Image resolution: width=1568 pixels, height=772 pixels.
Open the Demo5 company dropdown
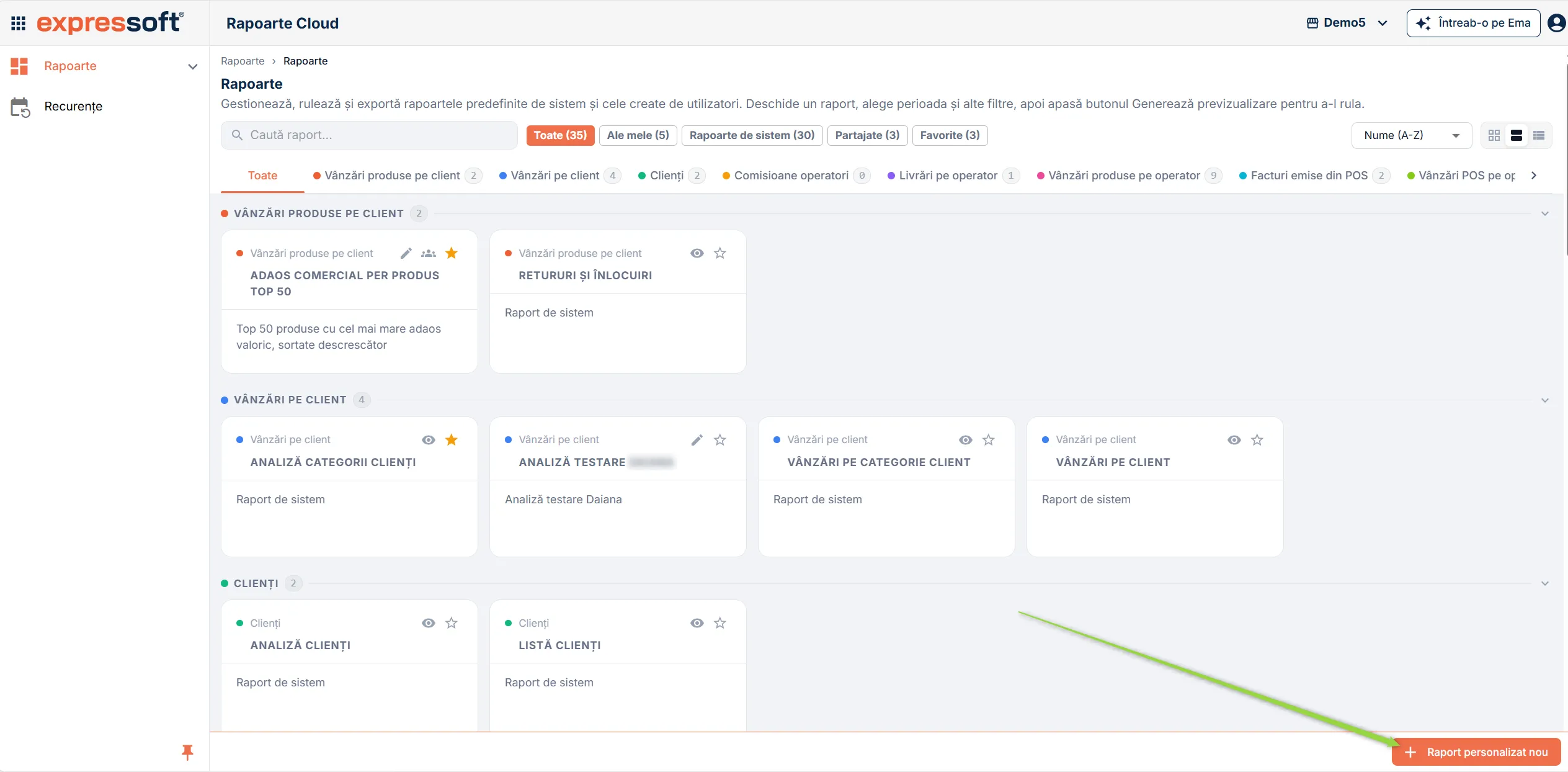point(1347,23)
